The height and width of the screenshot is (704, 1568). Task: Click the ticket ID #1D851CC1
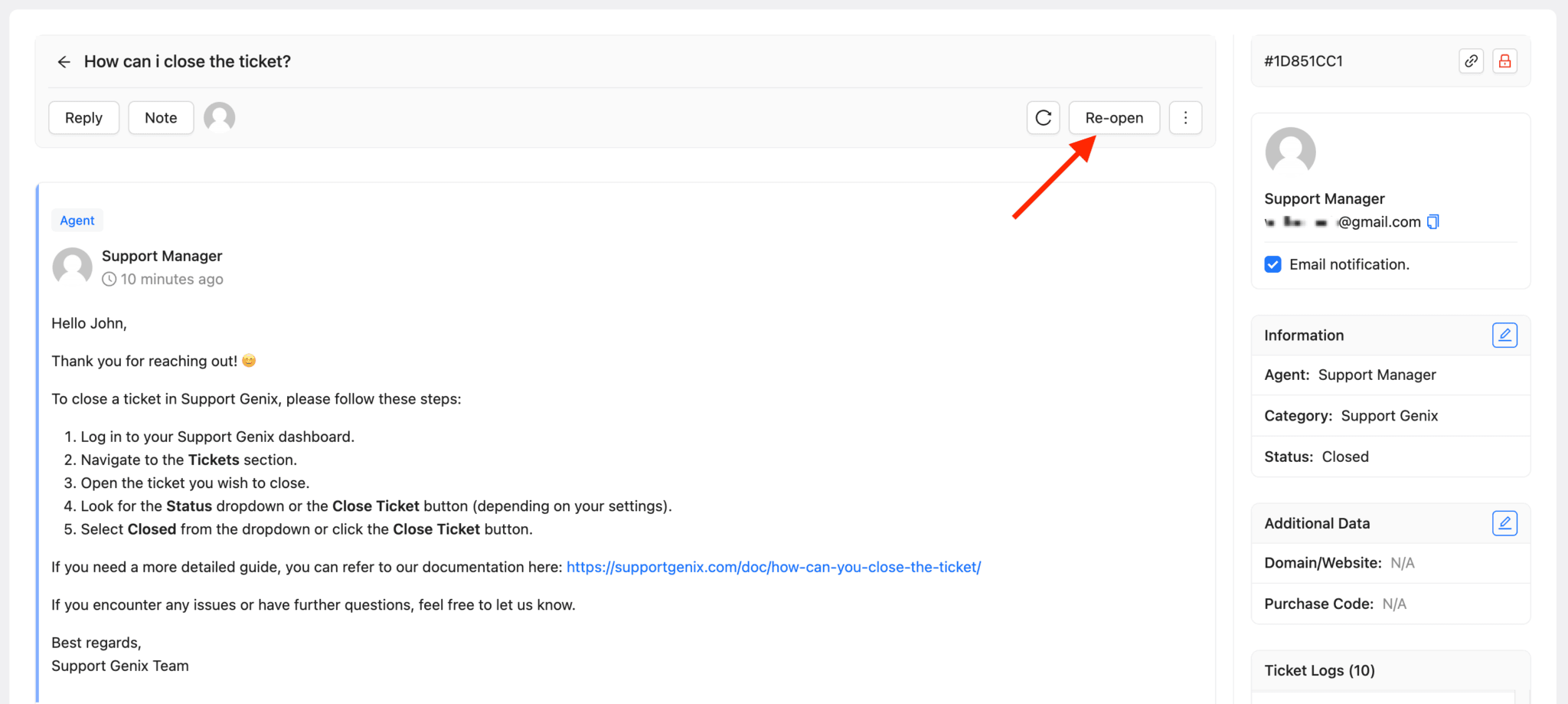(1302, 61)
